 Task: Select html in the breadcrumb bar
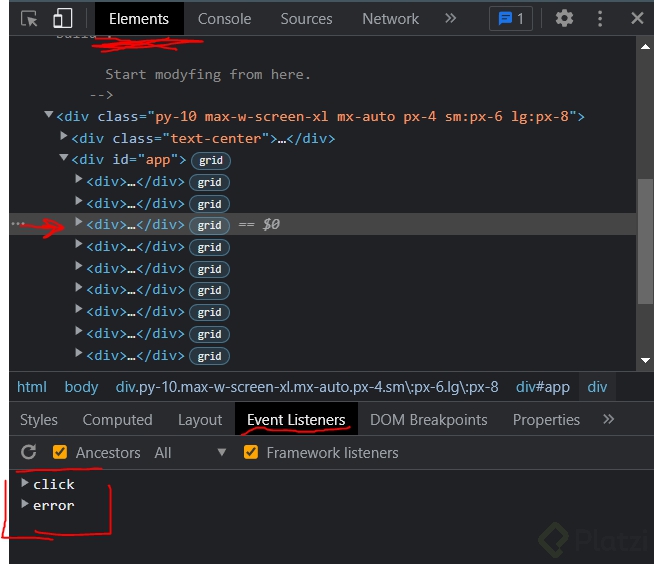coord(32,387)
